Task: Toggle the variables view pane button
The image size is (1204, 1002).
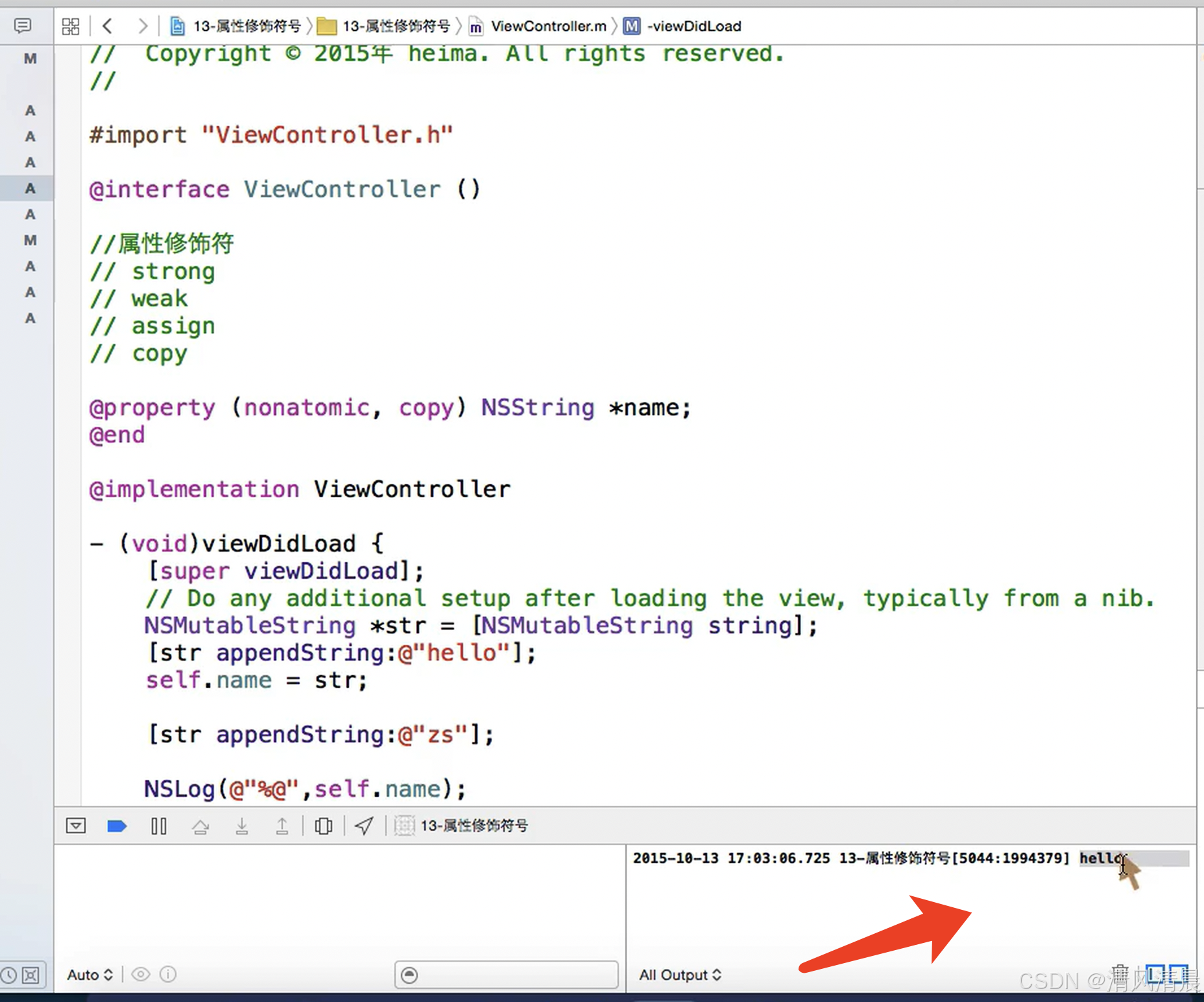Action: coord(1155,974)
